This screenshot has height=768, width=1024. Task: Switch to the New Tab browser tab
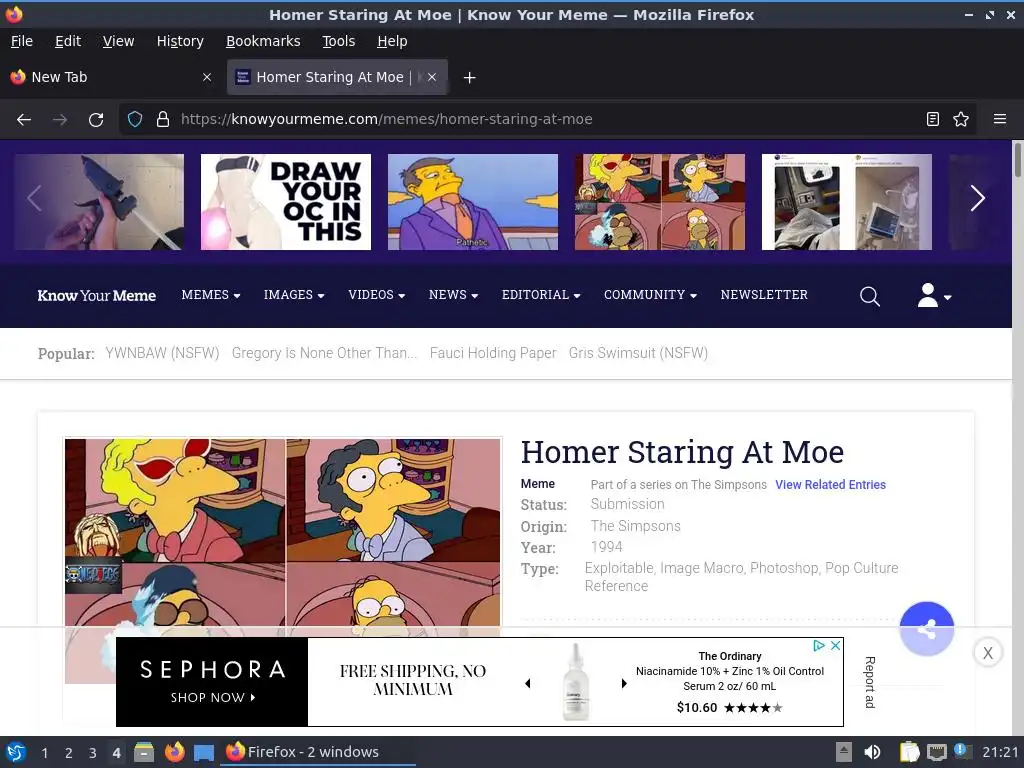[112, 77]
